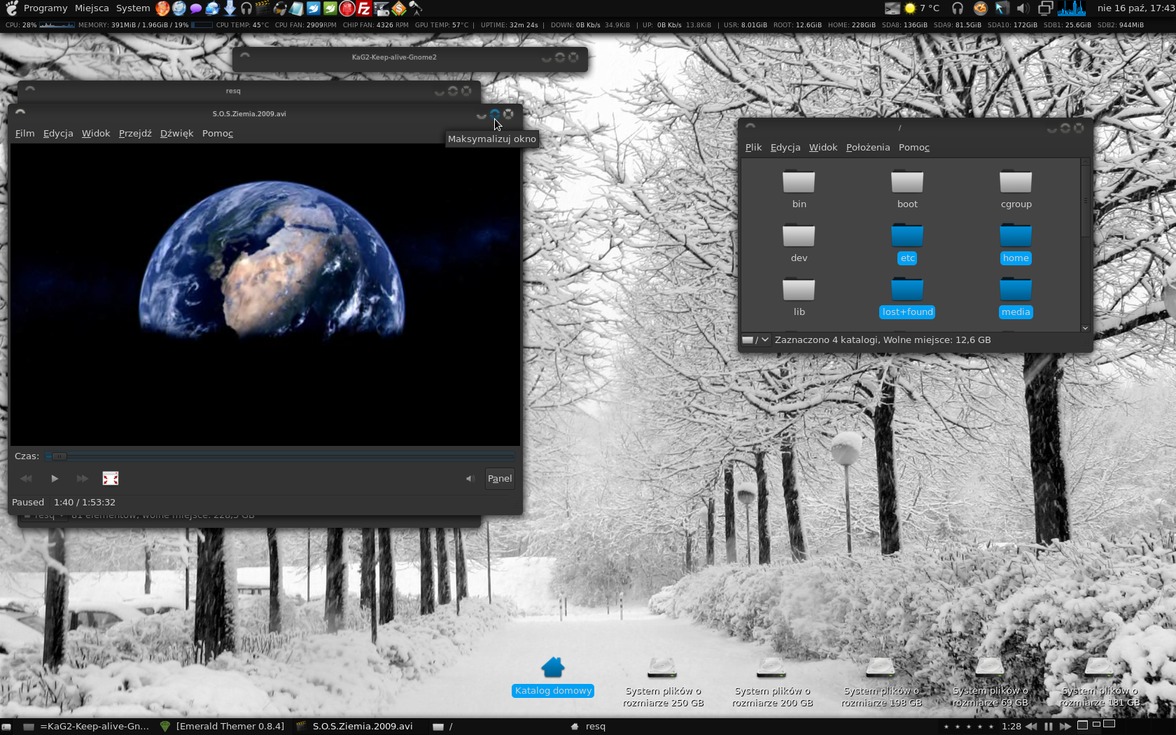Open the Plik menu in the file manager

754,148
